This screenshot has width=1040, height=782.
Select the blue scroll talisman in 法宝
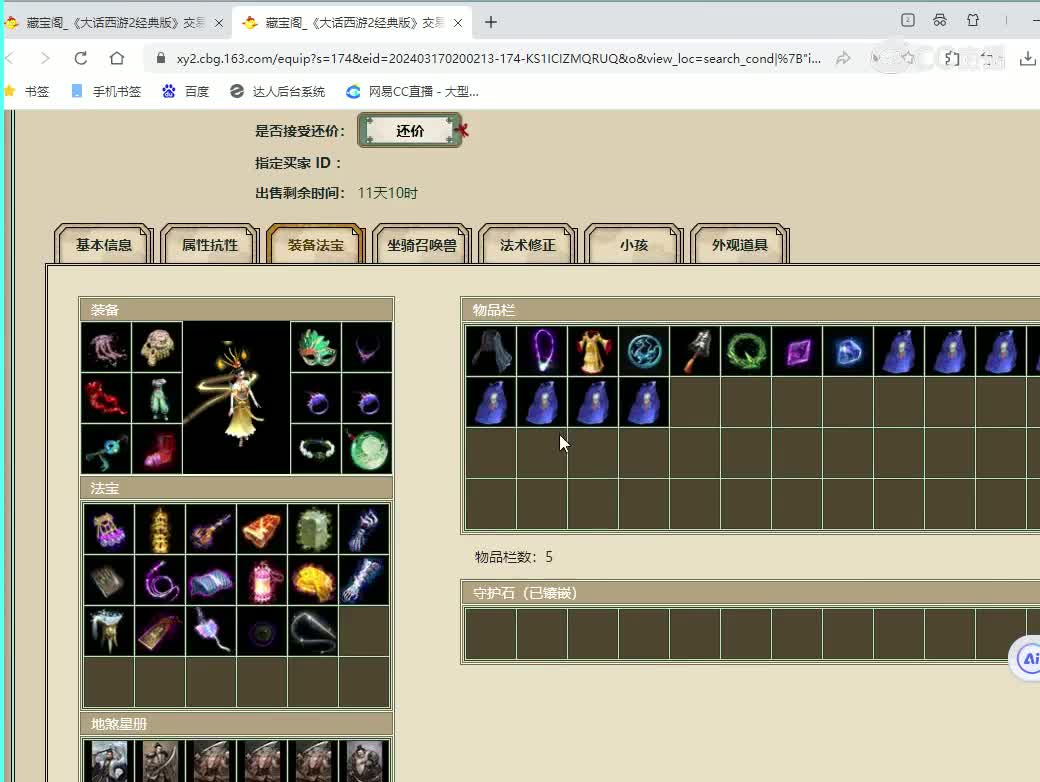211,580
